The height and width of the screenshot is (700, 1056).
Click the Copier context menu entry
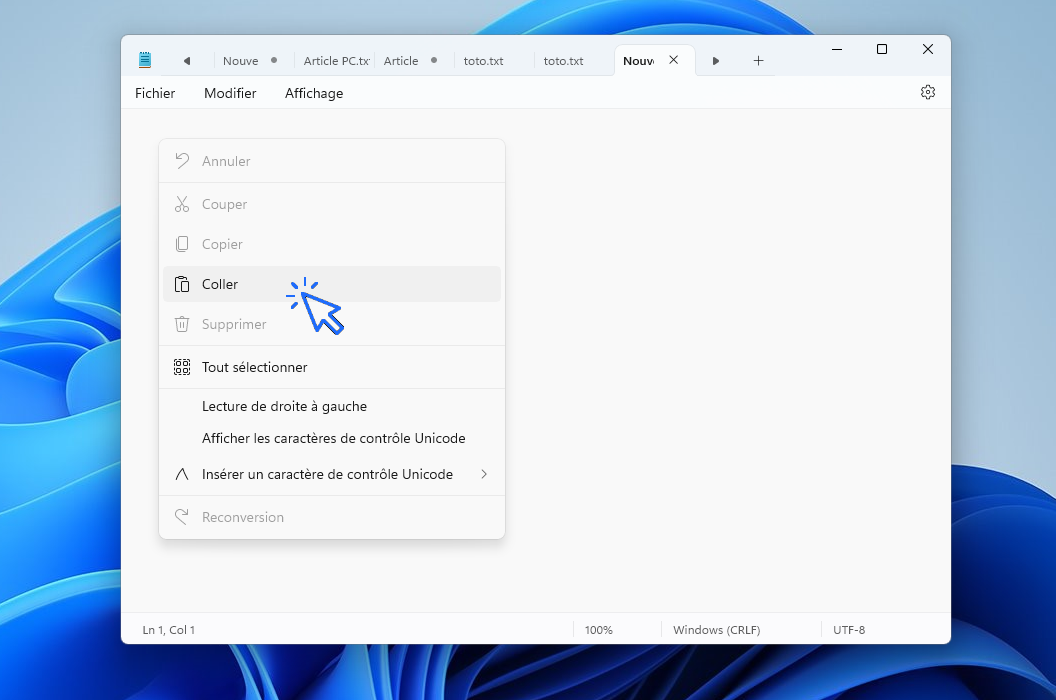click(332, 244)
